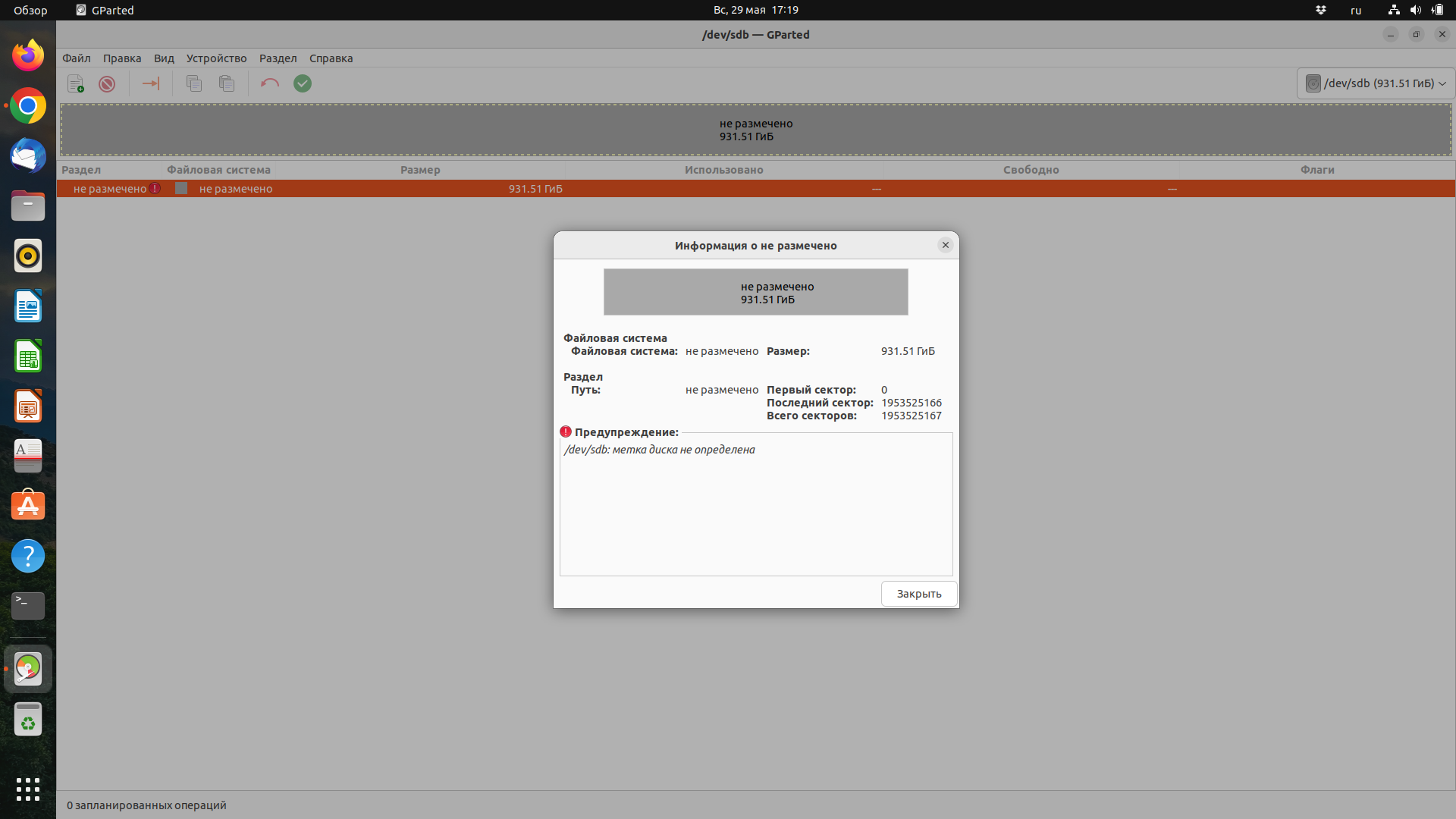Open the Раздел menu
Viewport: 1456px width, 819px height.
point(278,58)
